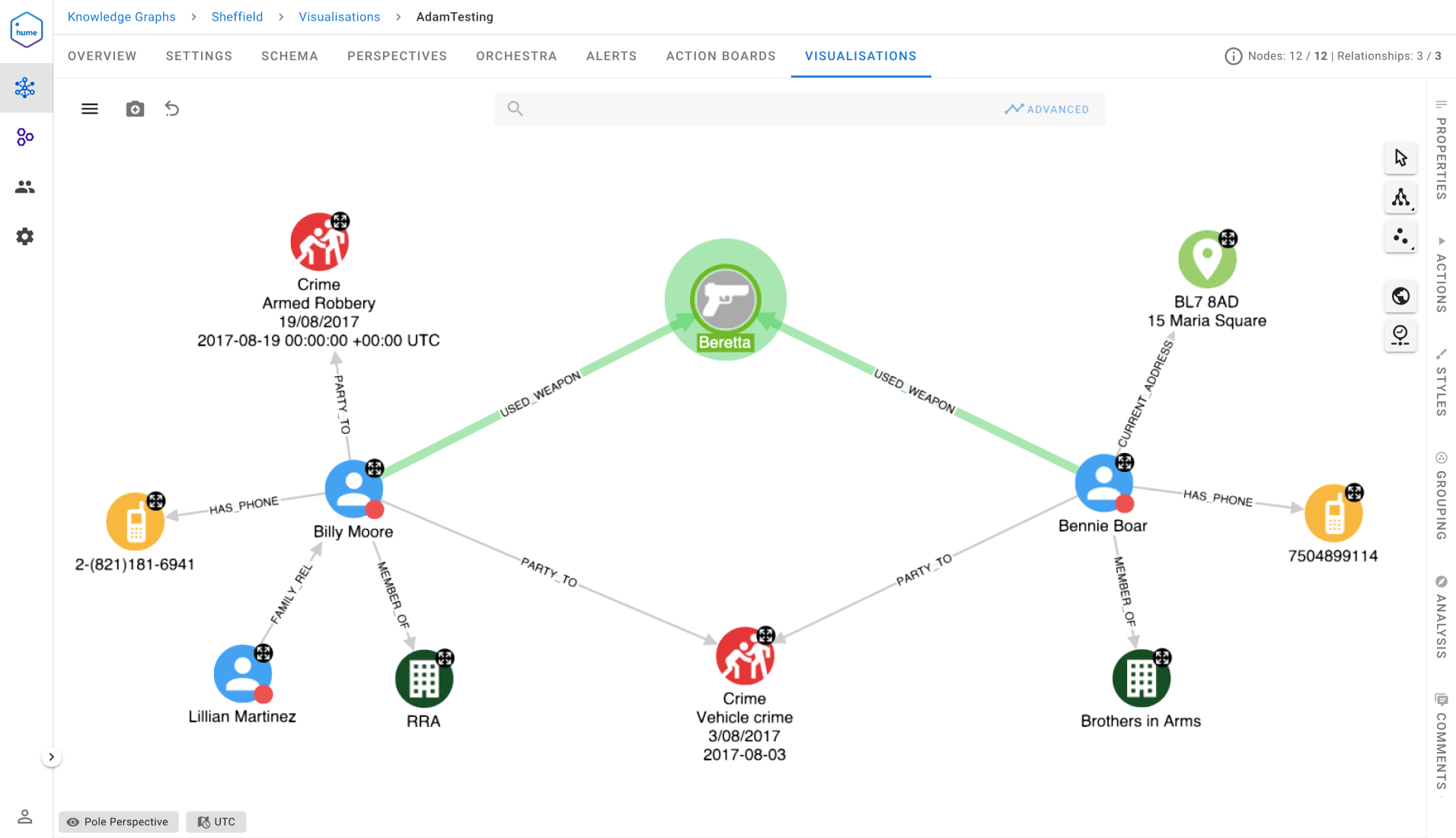The height and width of the screenshot is (838, 1456).
Task: Open the temporal timeline view
Action: (x=1400, y=335)
